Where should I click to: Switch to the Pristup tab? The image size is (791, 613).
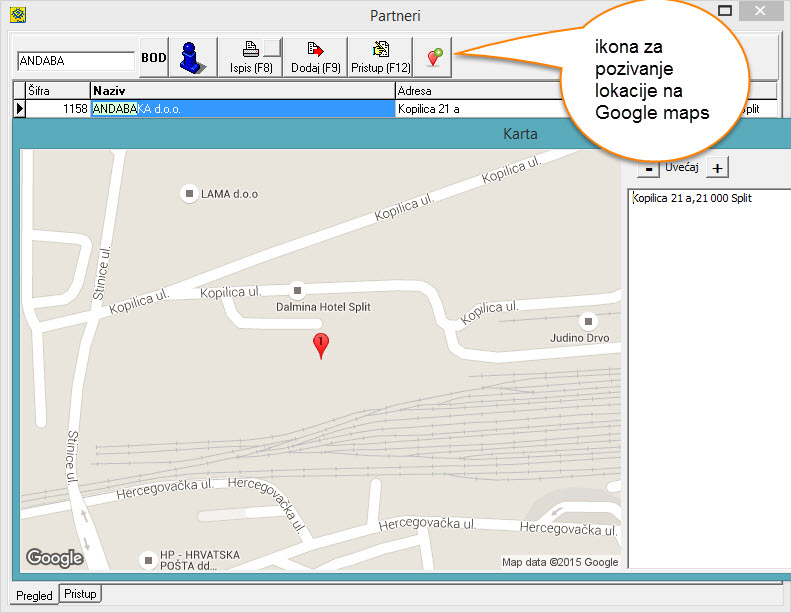point(80,594)
